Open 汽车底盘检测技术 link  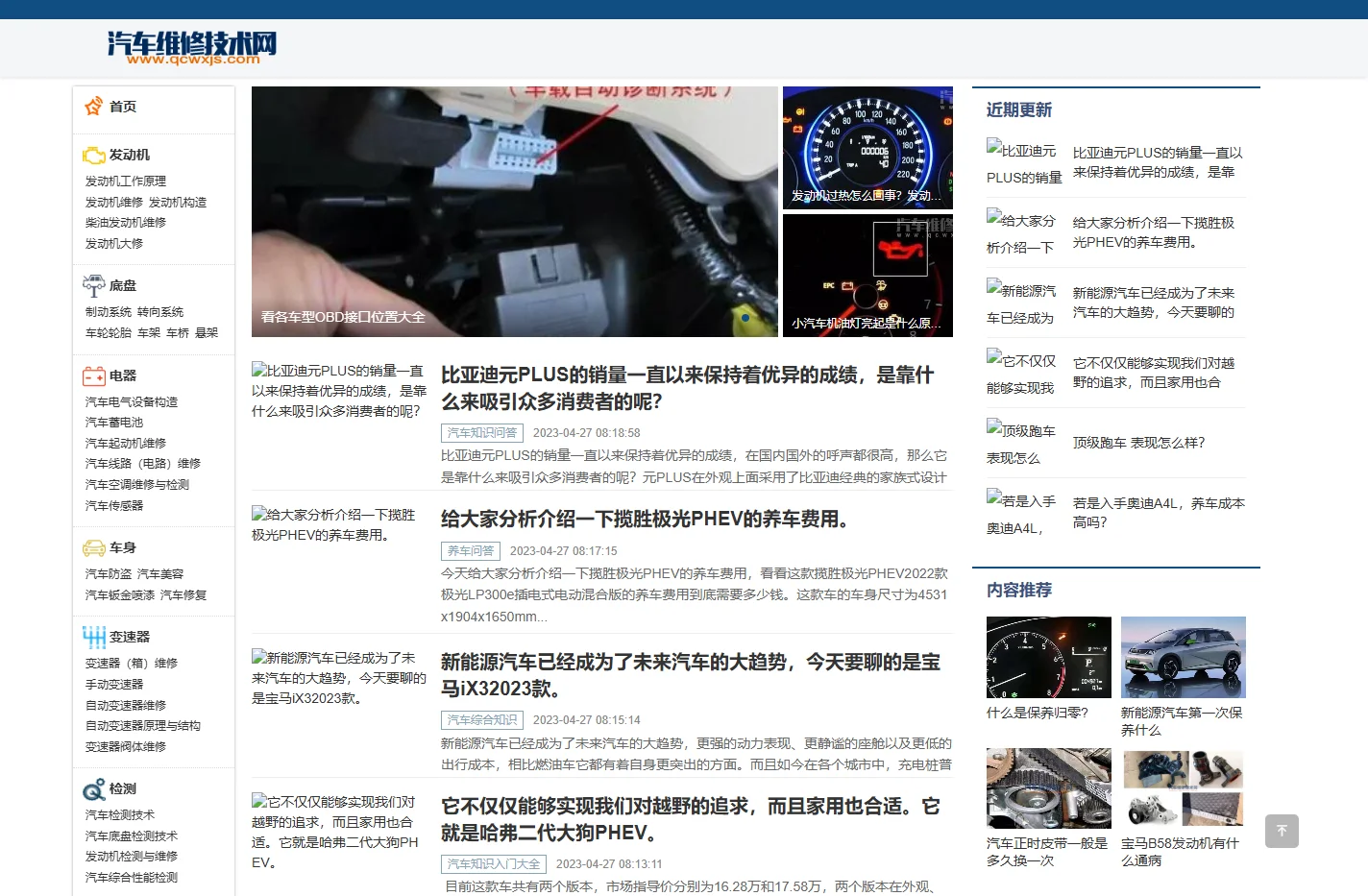[x=132, y=836]
